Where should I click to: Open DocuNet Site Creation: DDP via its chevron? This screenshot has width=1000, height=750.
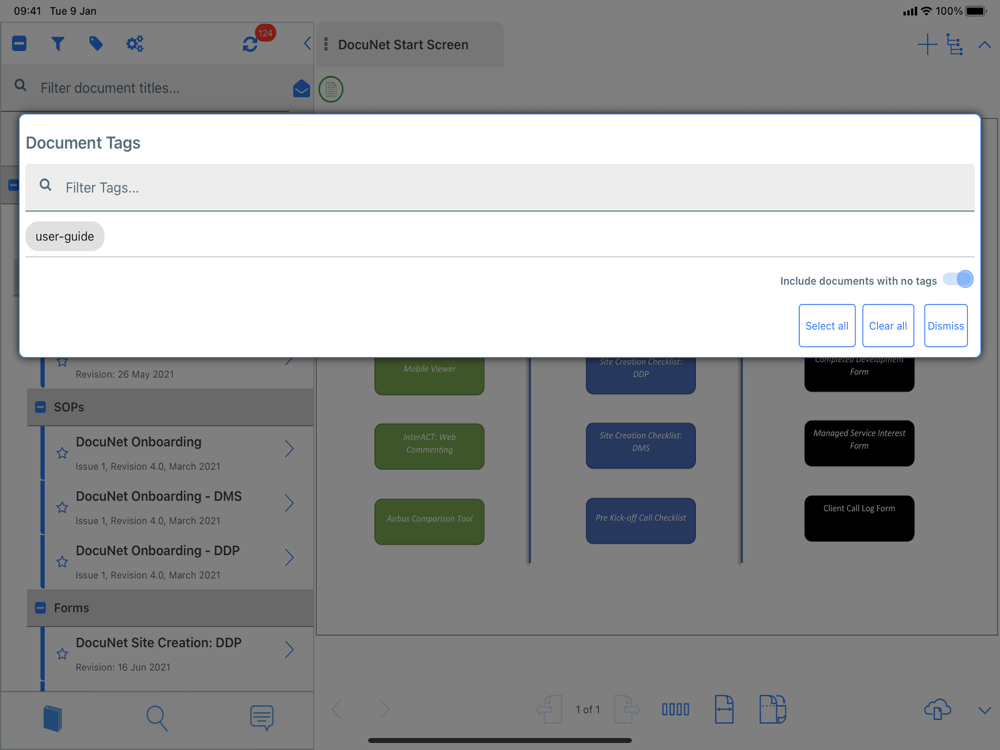[290, 650]
